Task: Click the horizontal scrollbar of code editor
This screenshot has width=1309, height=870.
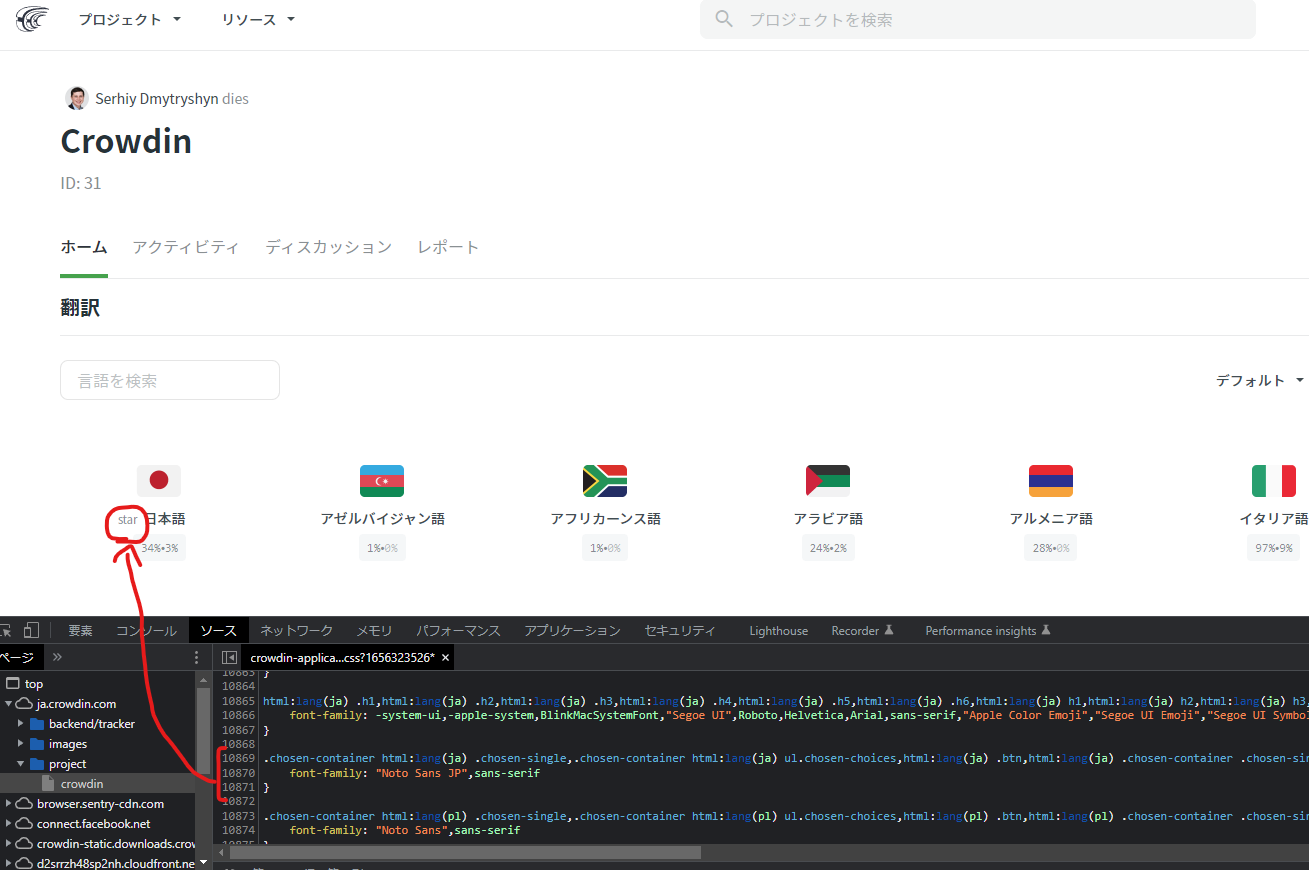Action: click(465, 852)
